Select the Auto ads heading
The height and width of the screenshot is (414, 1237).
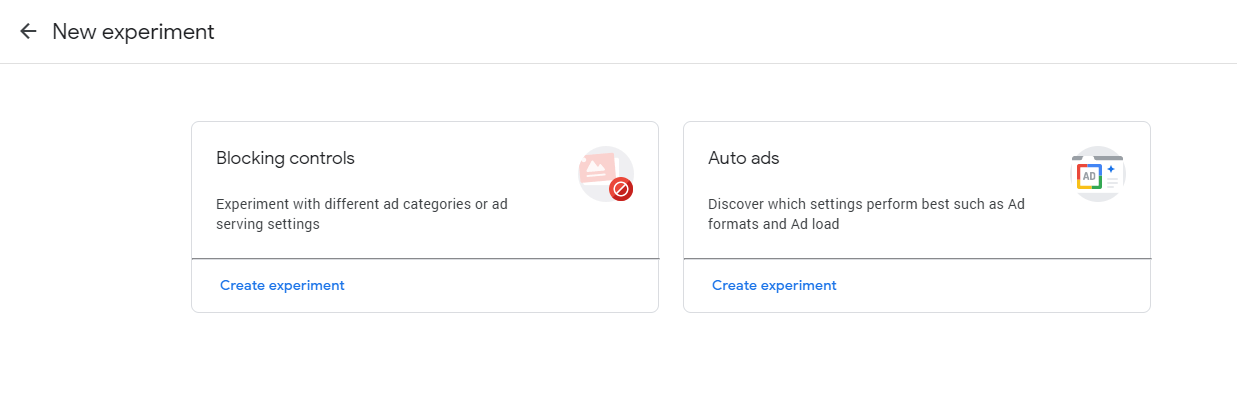[743, 158]
